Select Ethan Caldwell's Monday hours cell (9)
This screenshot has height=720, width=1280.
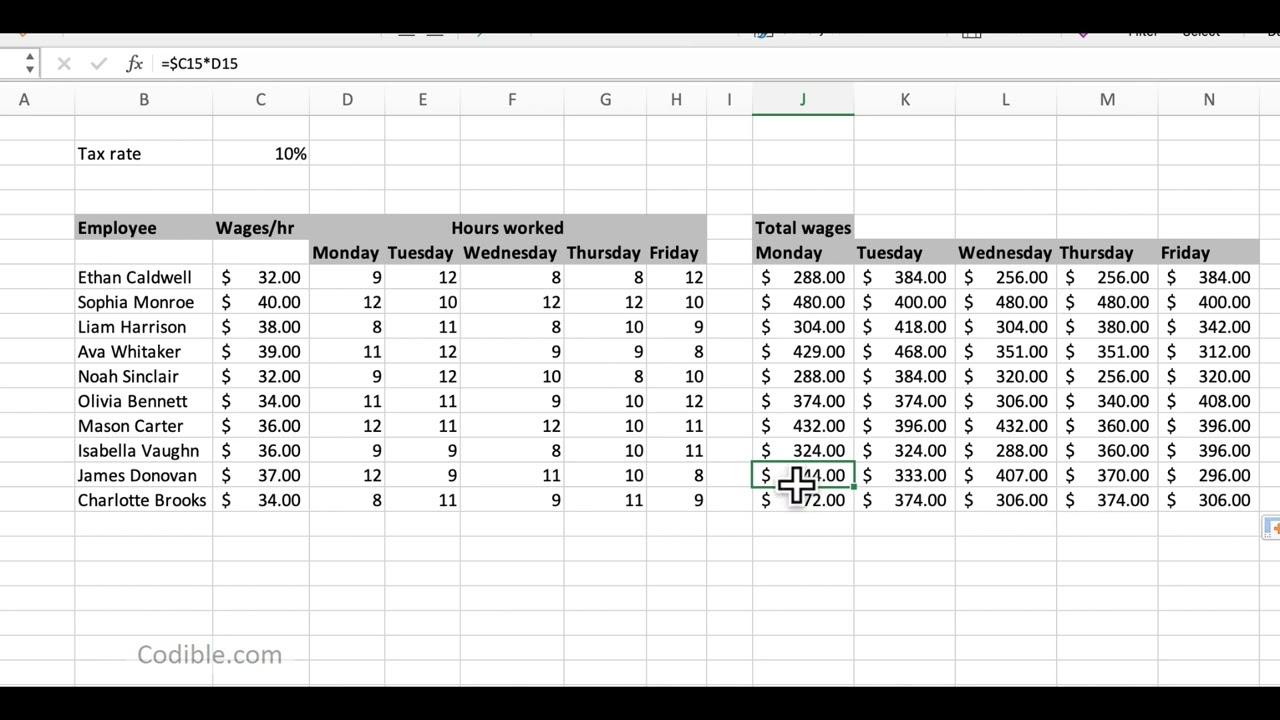point(347,278)
